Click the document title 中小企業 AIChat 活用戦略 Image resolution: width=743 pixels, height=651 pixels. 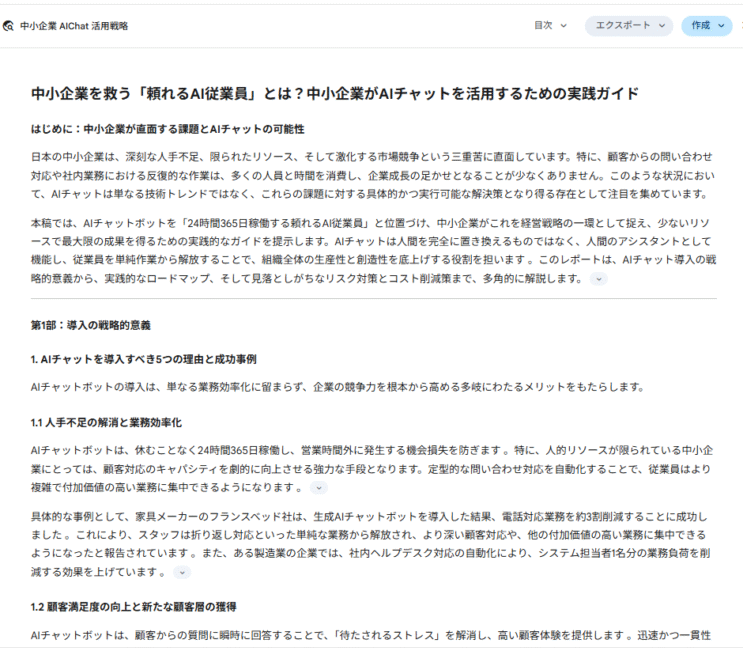74,26
